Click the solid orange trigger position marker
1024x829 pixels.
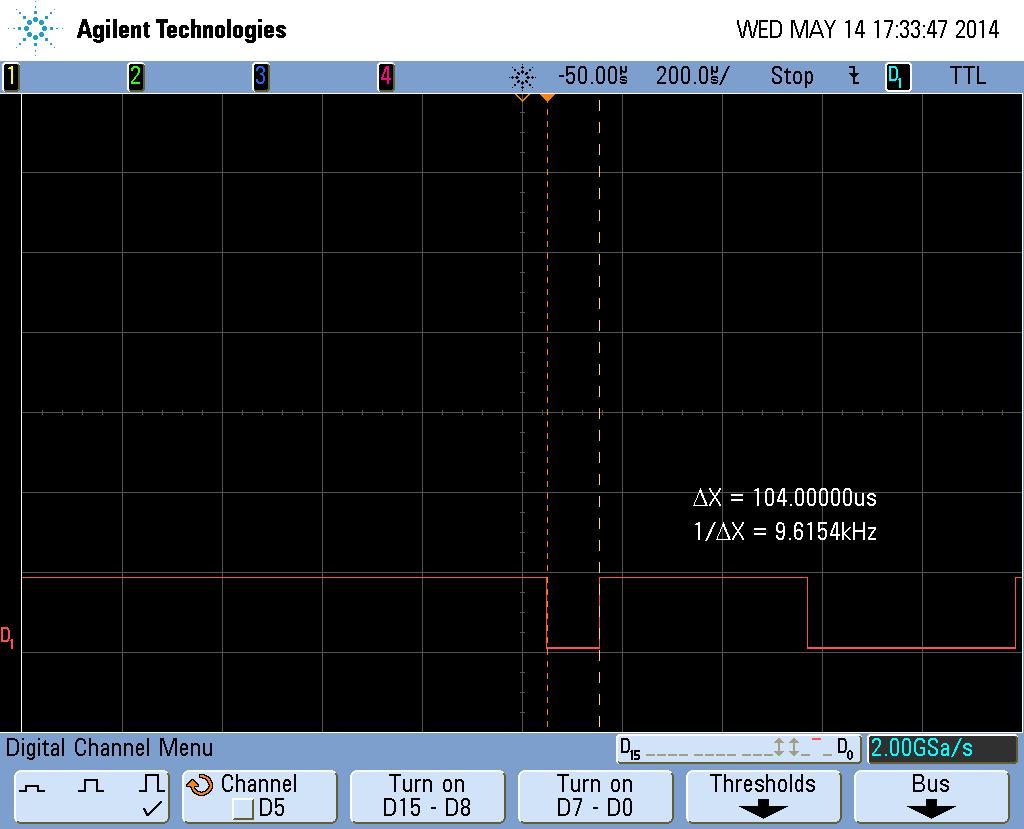click(x=547, y=97)
